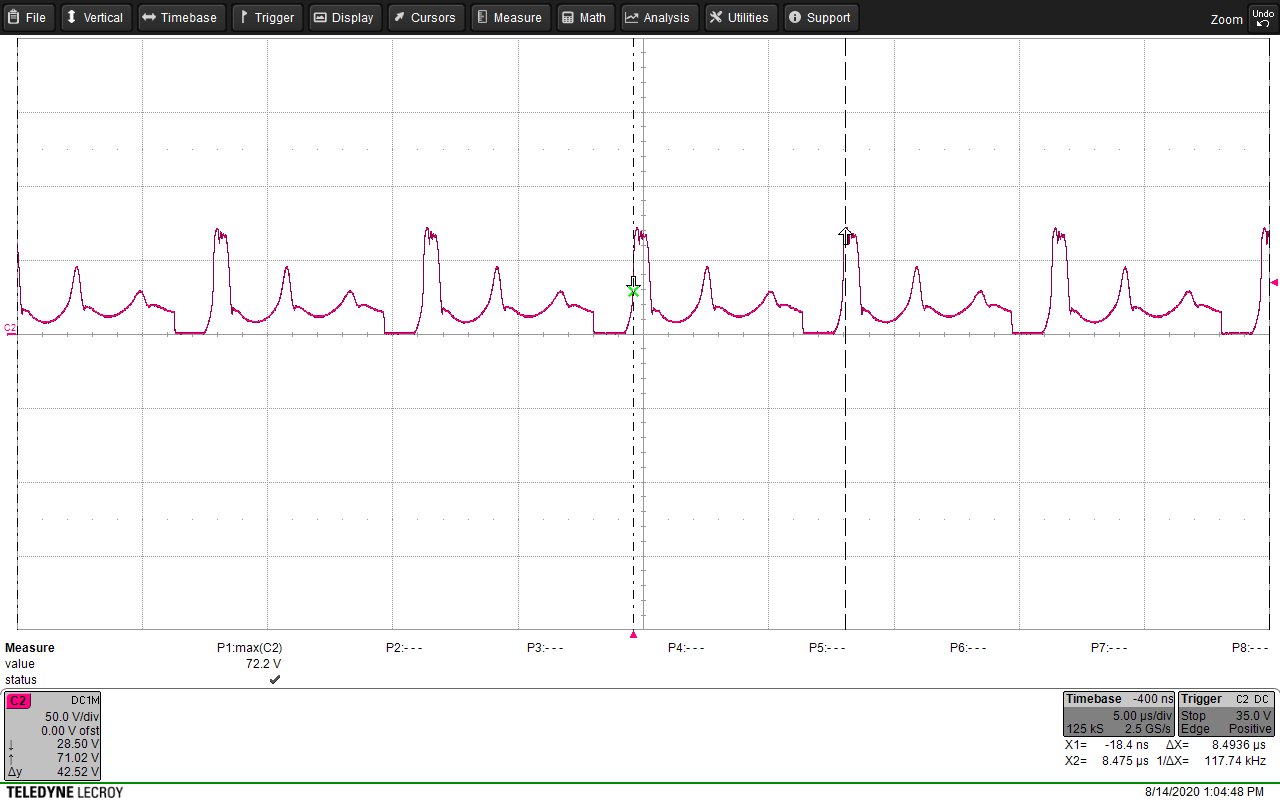
Task: Open the Display menu
Action: click(x=344, y=17)
